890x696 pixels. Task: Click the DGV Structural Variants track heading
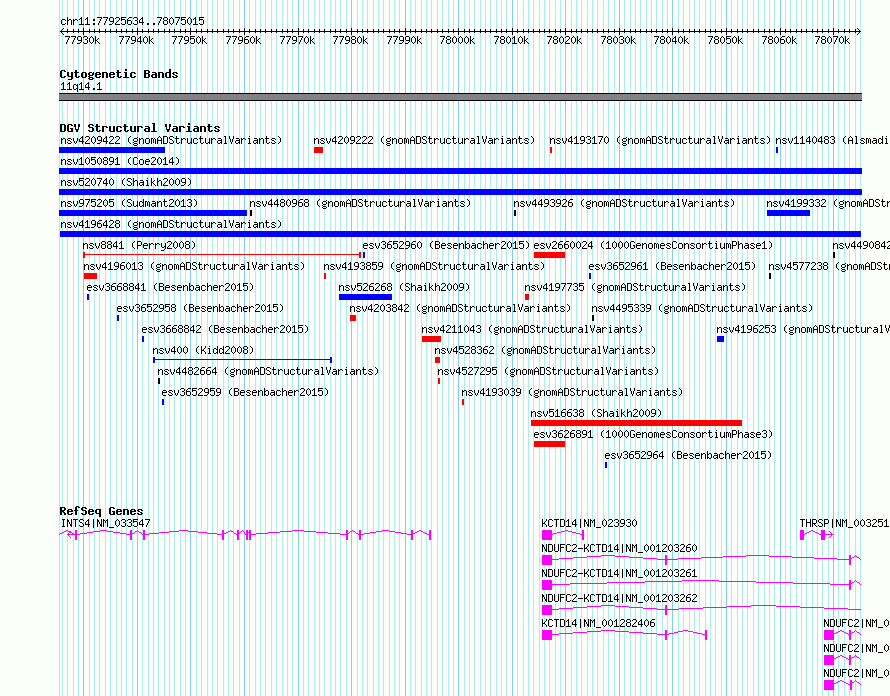click(140, 128)
